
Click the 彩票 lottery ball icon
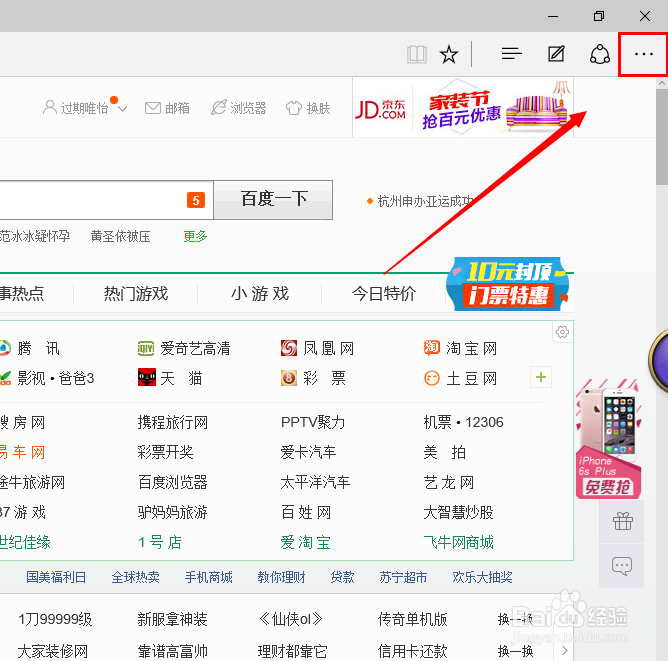pos(289,378)
